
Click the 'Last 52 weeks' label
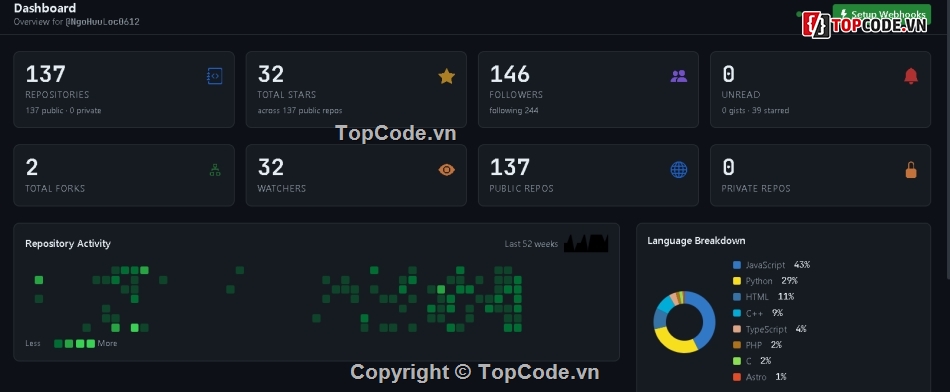[x=531, y=244]
